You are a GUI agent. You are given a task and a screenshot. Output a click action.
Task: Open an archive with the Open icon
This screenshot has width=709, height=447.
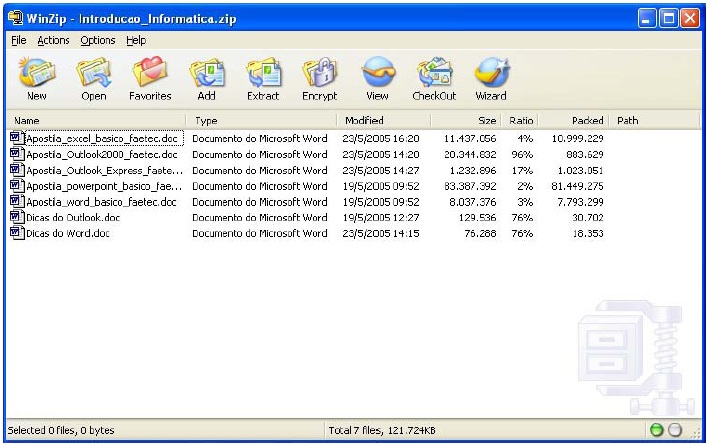tap(94, 72)
